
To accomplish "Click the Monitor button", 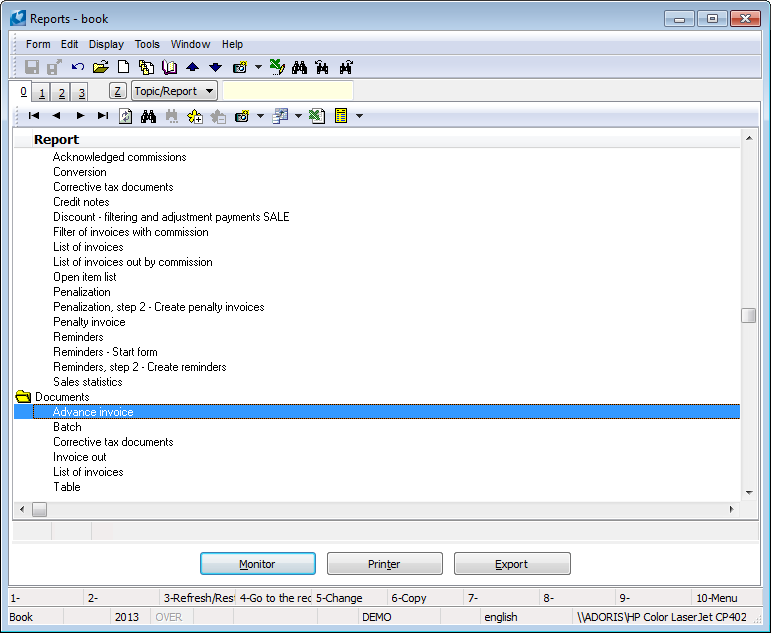I will click(258, 564).
